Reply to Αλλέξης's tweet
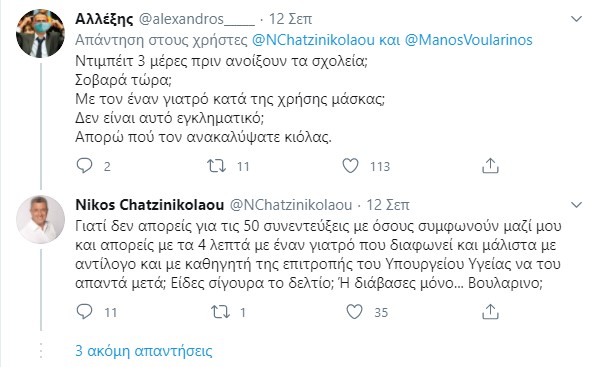The image size is (596, 367). (84, 166)
